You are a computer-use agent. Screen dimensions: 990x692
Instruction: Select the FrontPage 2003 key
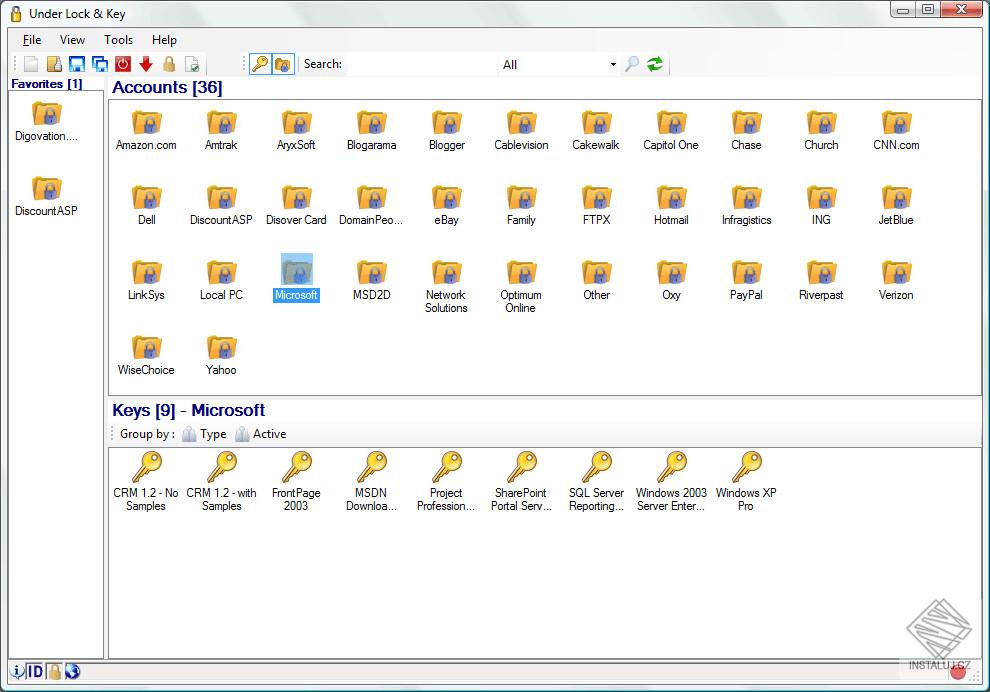(x=296, y=482)
